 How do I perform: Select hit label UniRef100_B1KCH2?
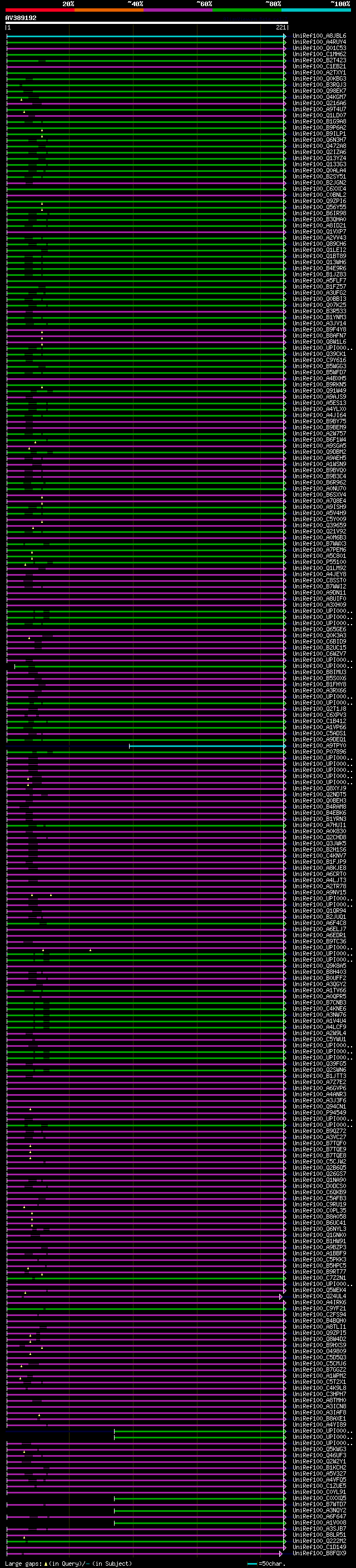[x=319, y=1467]
